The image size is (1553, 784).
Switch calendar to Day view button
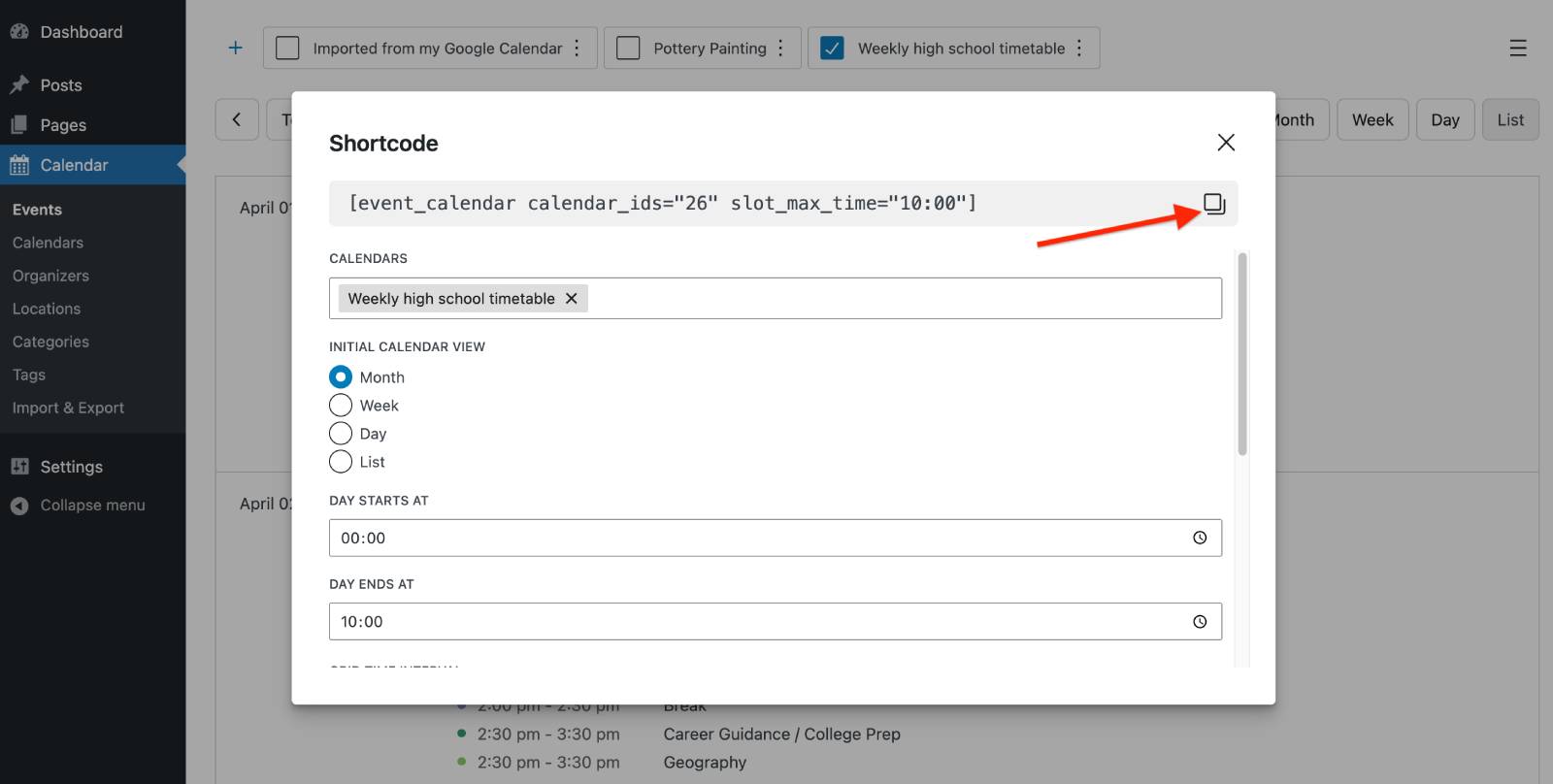click(1445, 119)
